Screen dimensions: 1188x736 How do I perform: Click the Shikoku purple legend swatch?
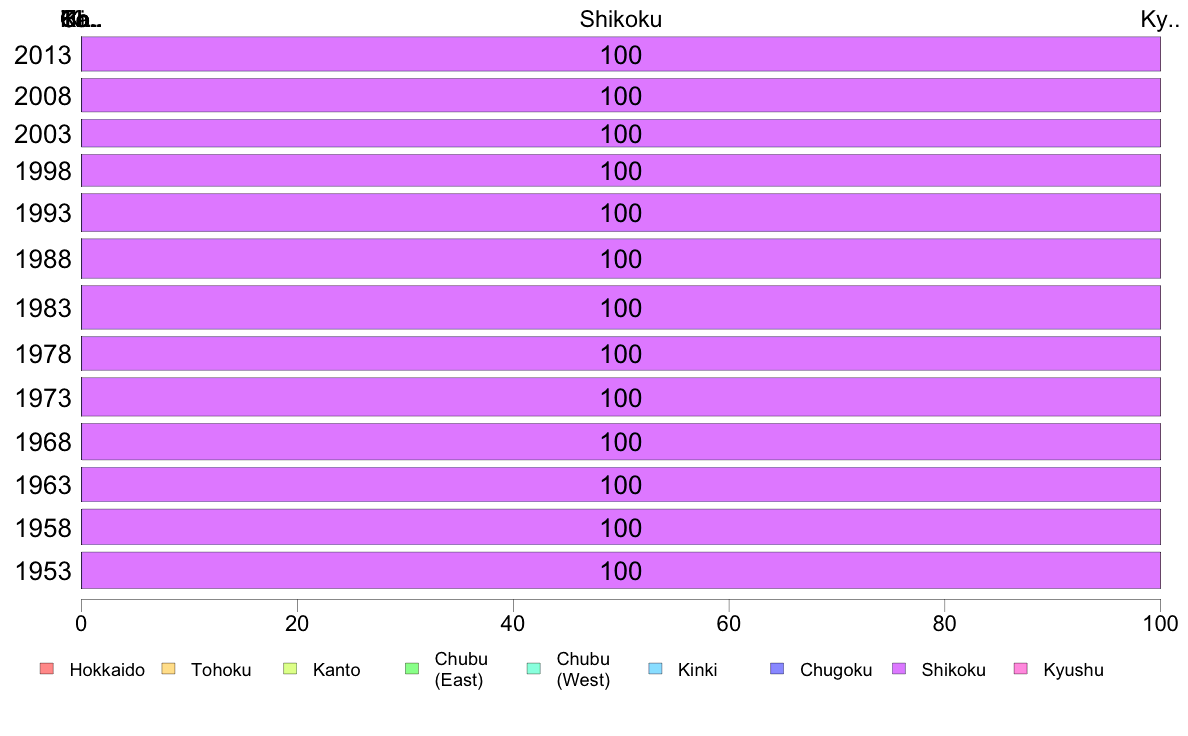click(x=899, y=669)
